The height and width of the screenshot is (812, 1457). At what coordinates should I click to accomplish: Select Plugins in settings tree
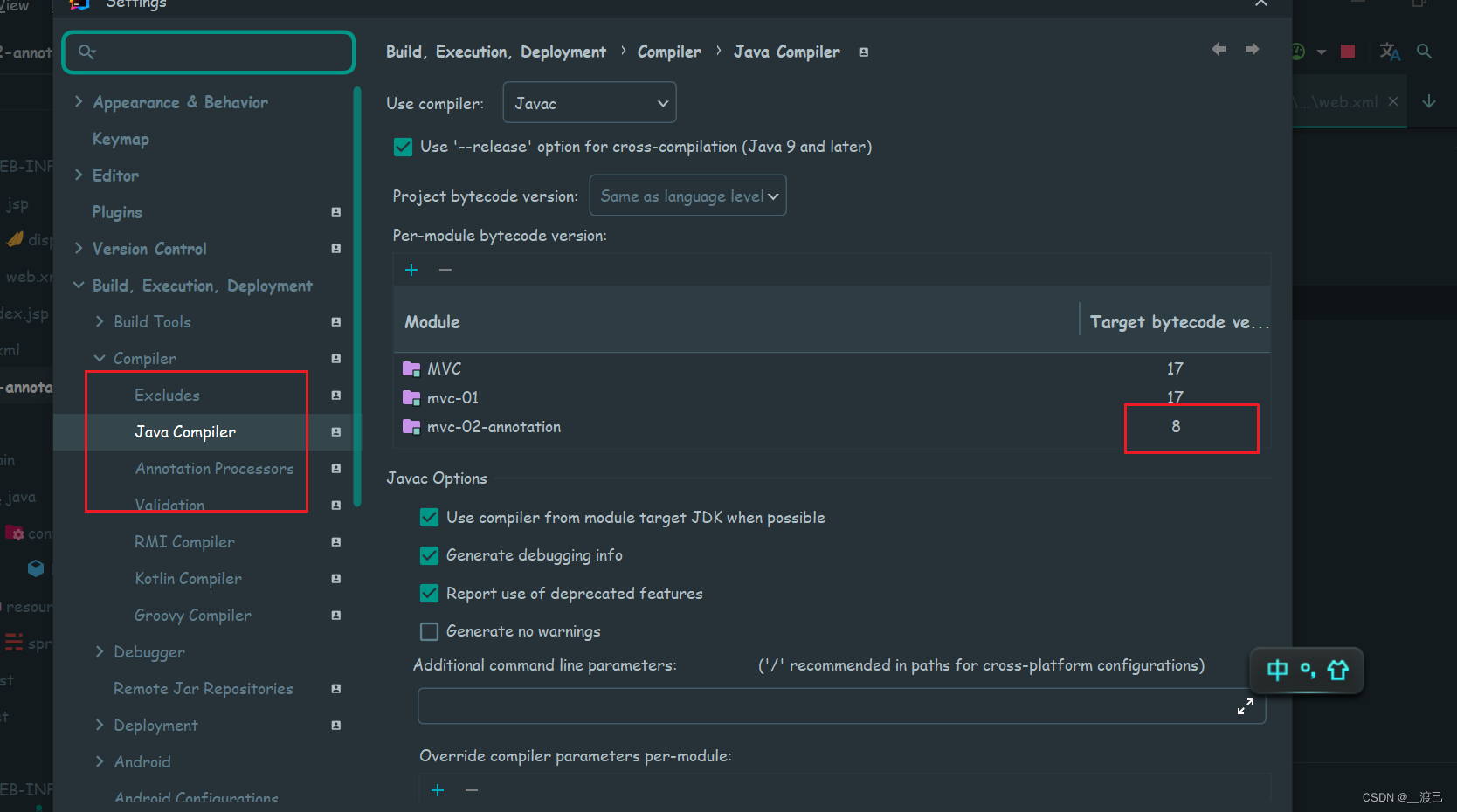(117, 212)
